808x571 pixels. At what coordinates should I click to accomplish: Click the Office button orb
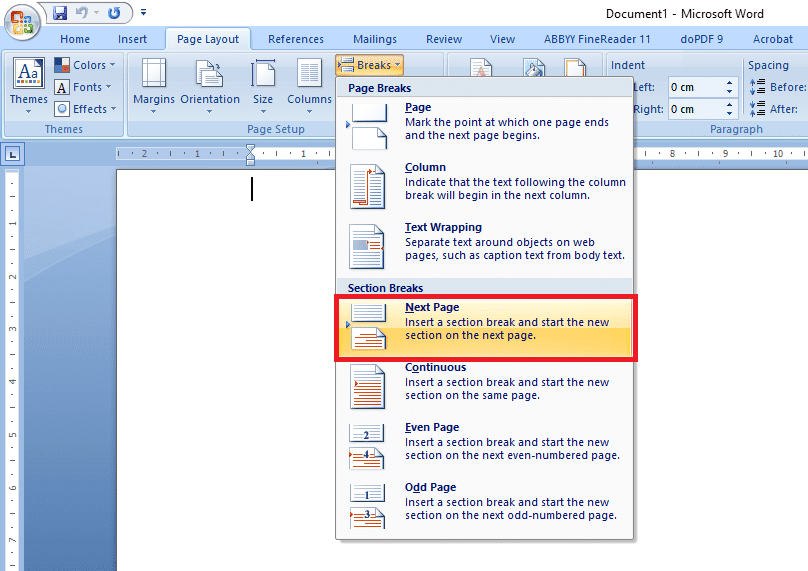pyautogui.click(x=22, y=23)
